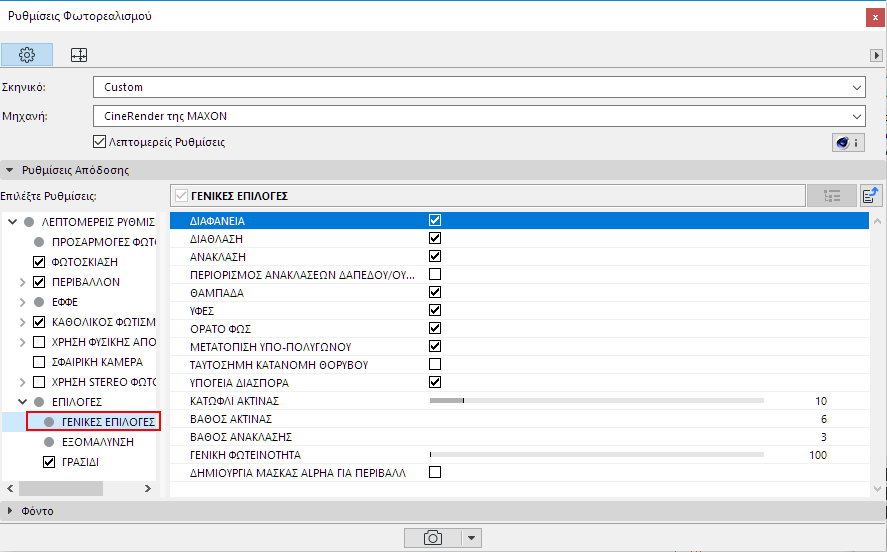Click the options list scroll down arrow
Image resolution: width=887 pixels, height=552 pixels.
point(877,489)
